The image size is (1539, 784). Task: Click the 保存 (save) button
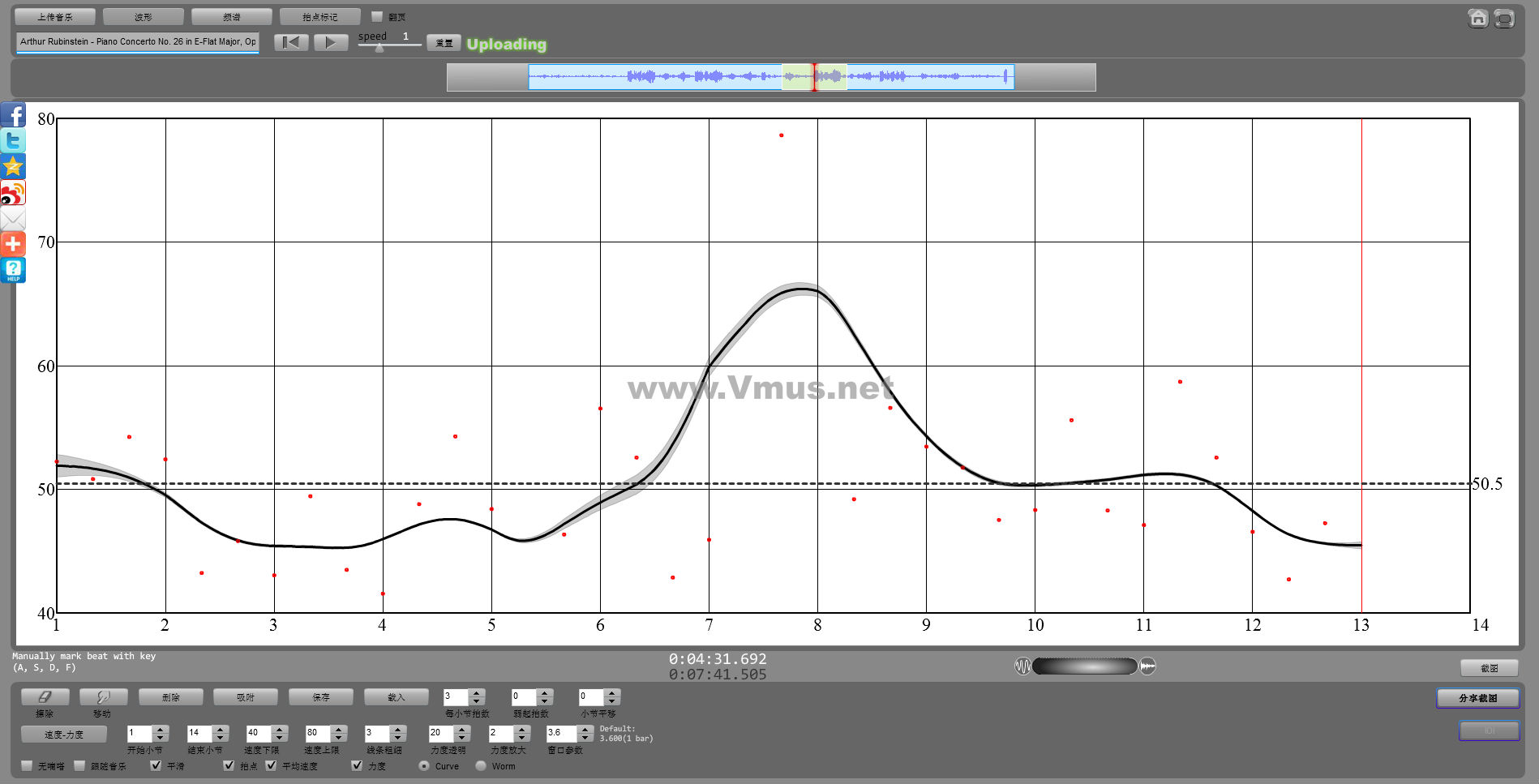[x=321, y=696]
